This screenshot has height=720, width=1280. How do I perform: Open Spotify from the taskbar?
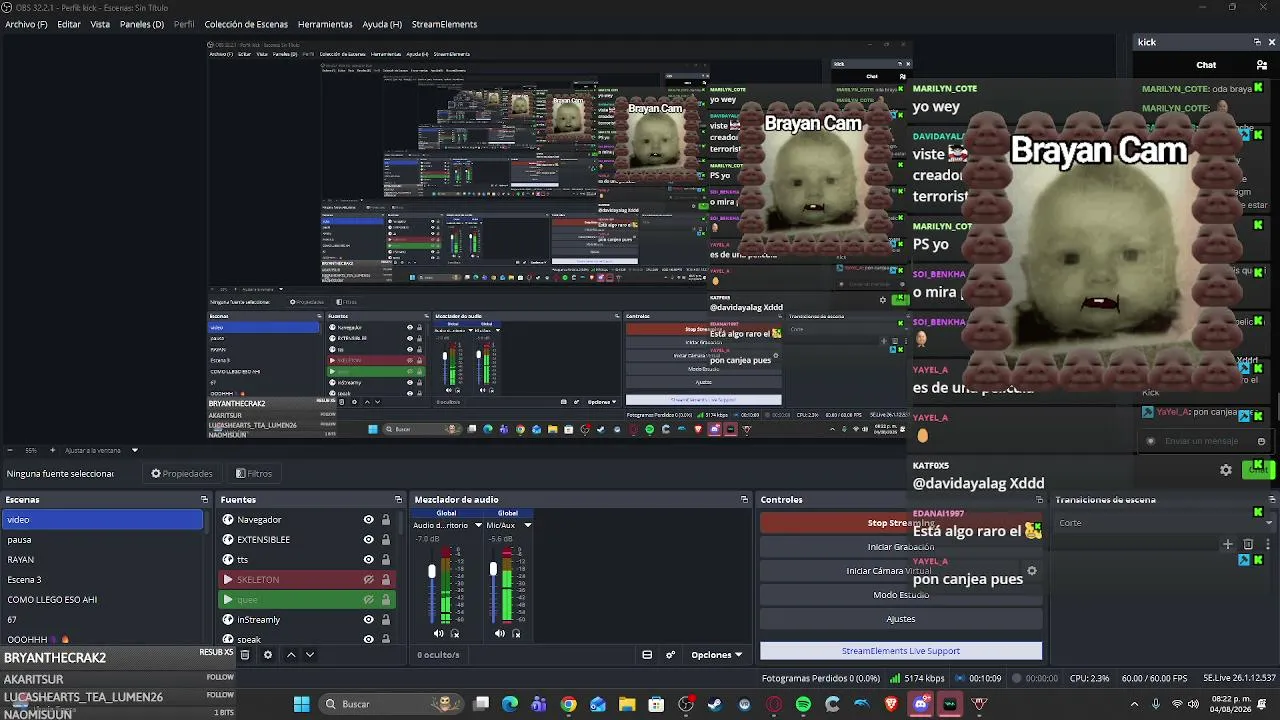point(803,704)
